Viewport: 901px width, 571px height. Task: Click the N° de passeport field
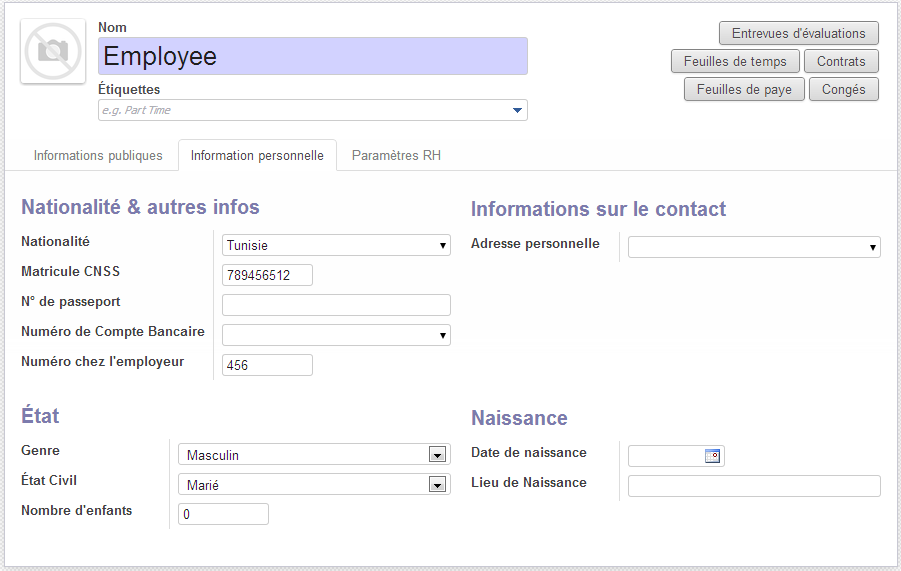(x=336, y=305)
